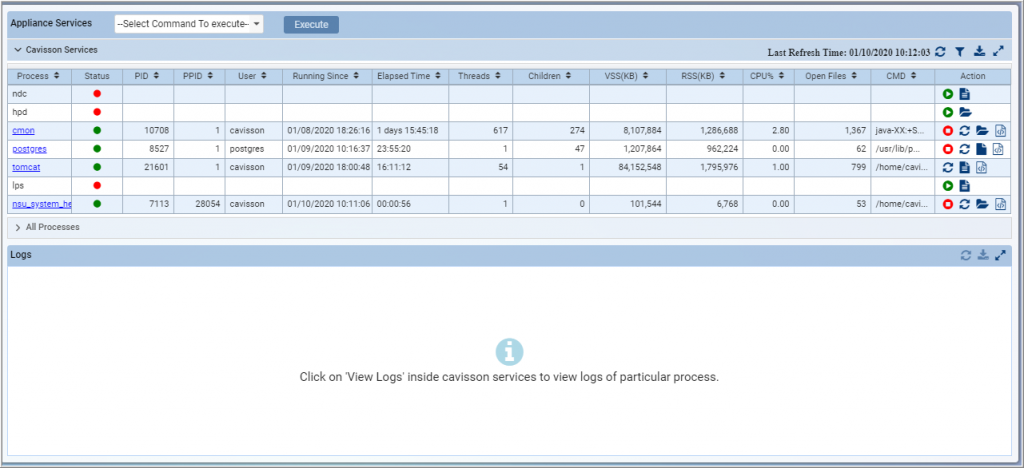Screen dimensions: 1024x468
Task: Refresh the Cavisson Services table
Action: coord(940,51)
